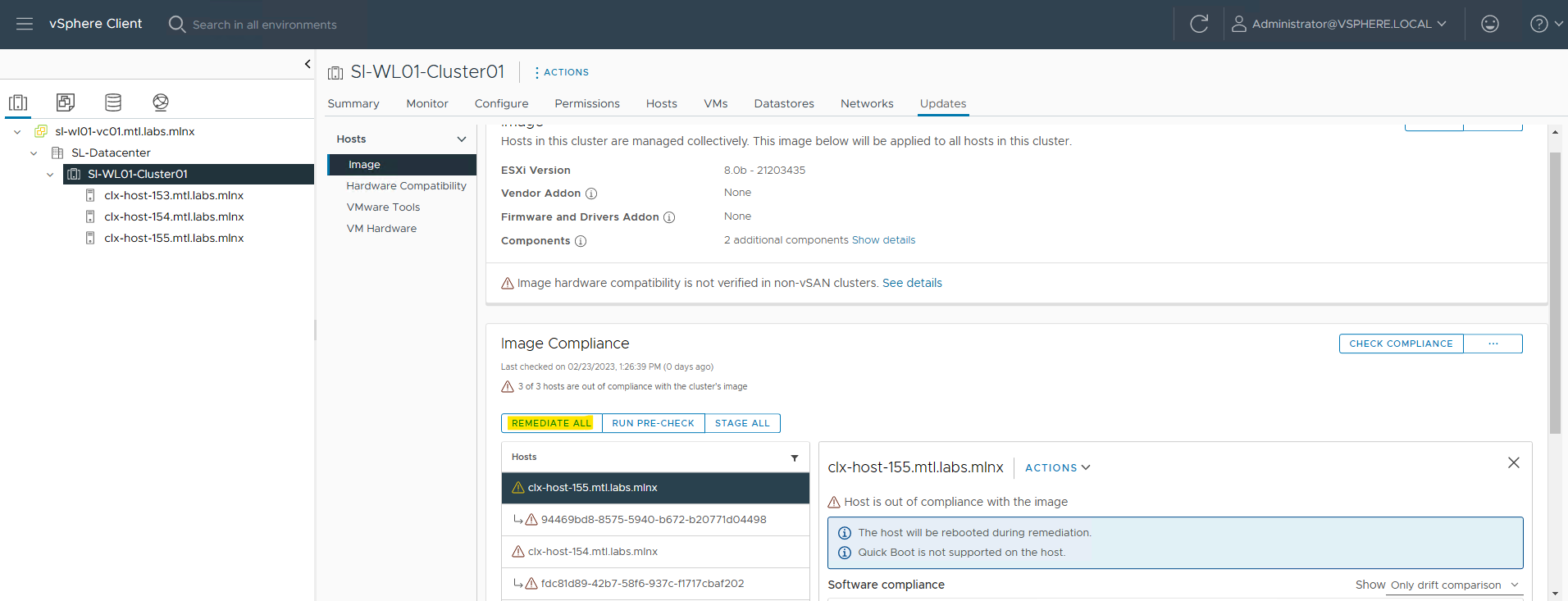Open the feedback smiley icon
The height and width of the screenshot is (601, 1568).
[1490, 24]
